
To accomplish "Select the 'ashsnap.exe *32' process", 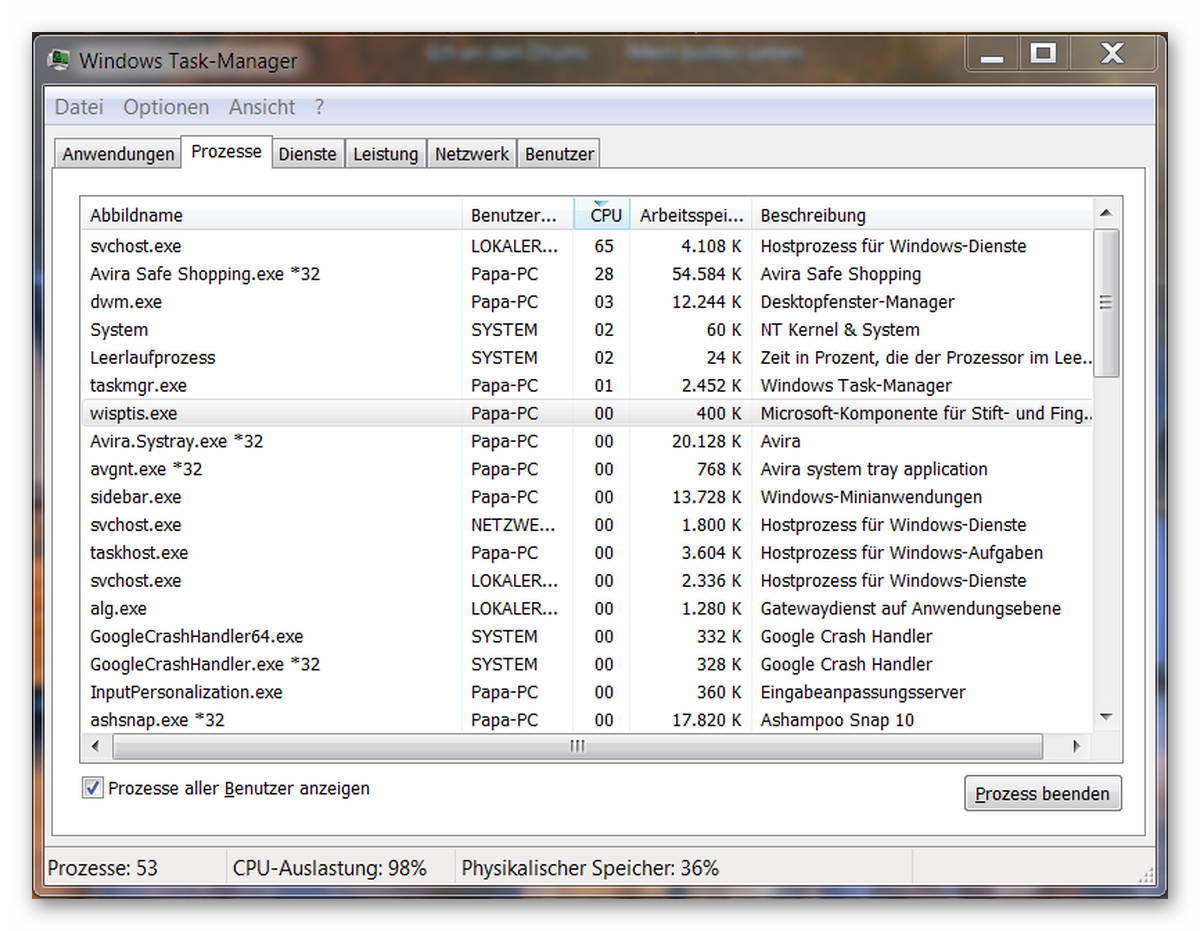I will pos(588,720).
